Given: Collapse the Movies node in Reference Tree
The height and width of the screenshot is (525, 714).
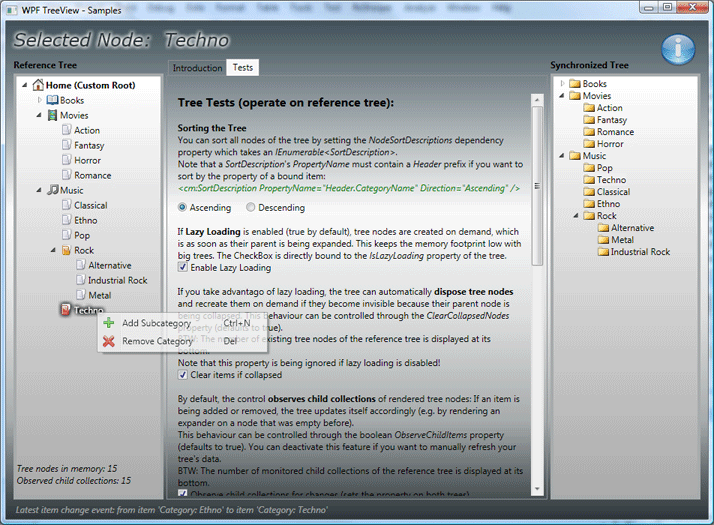Looking at the screenshot, I should click(39, 115).
